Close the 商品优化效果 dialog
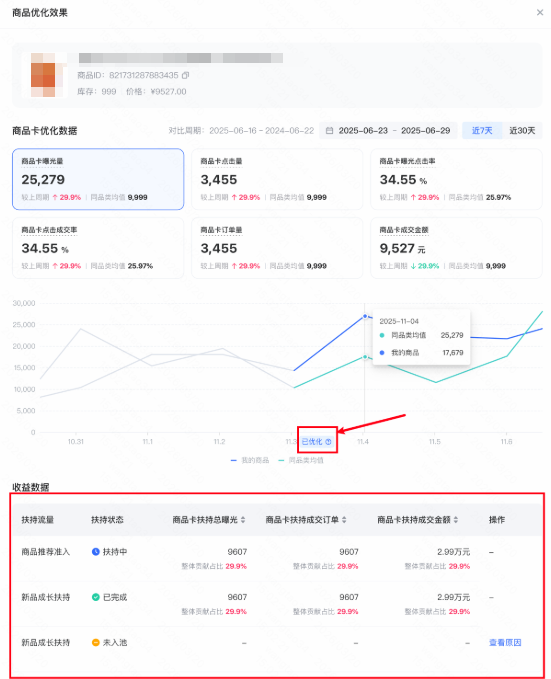Image resolution: width=551 pixels, height=679 pixels. click(x=540, y=13)
